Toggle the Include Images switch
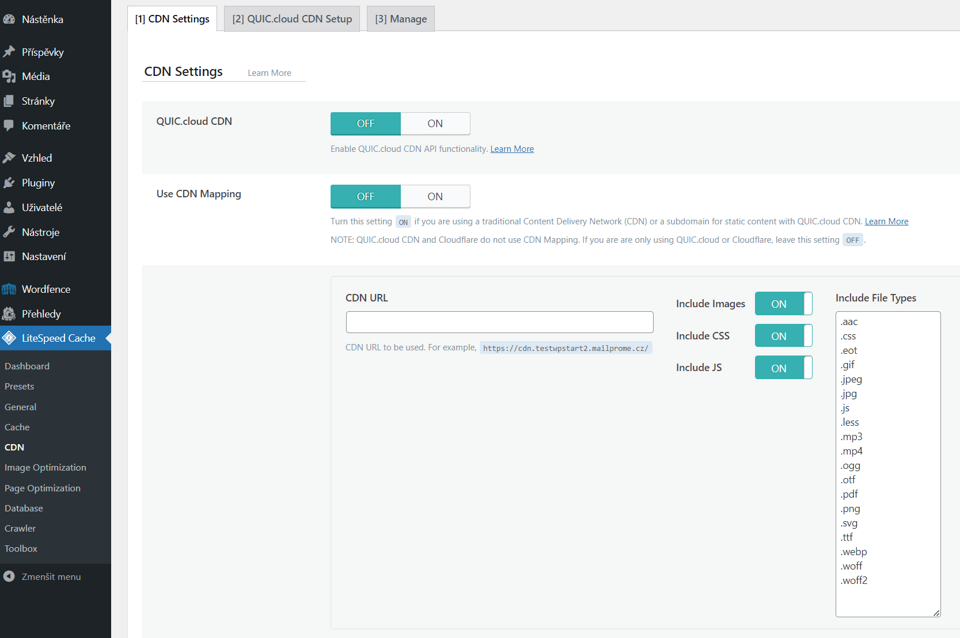960x638 pixels. pos(783,304)
